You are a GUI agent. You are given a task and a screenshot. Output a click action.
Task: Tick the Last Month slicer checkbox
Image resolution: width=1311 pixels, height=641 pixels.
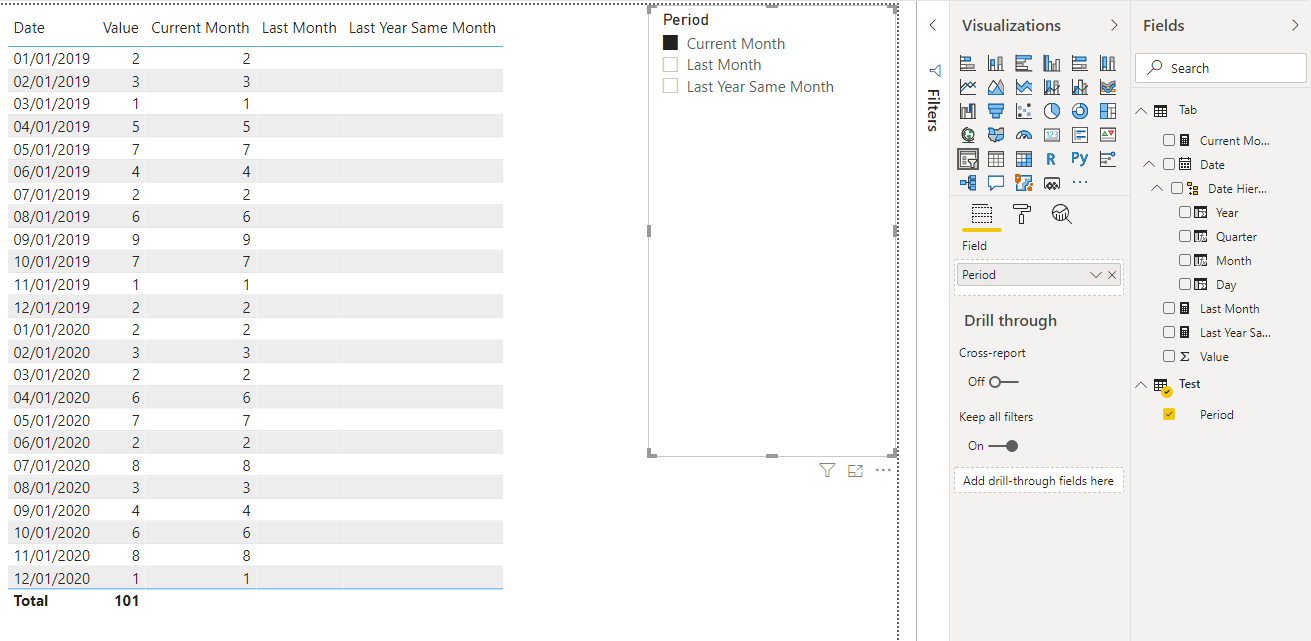(670, 65)
